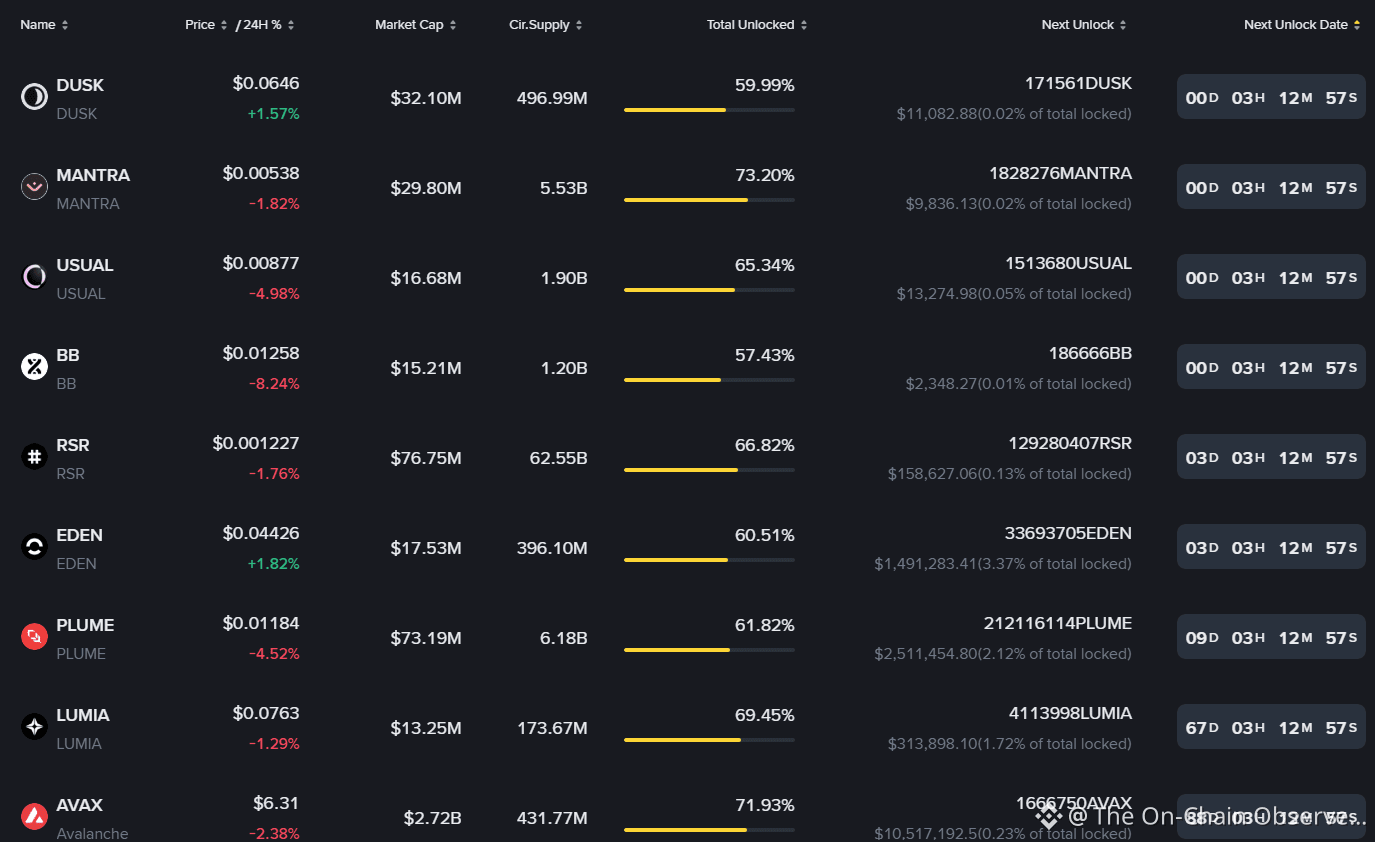Screen dimensions: 1375x842
Task: Open the LUMIA token name link
Action: tap(83, 716)
